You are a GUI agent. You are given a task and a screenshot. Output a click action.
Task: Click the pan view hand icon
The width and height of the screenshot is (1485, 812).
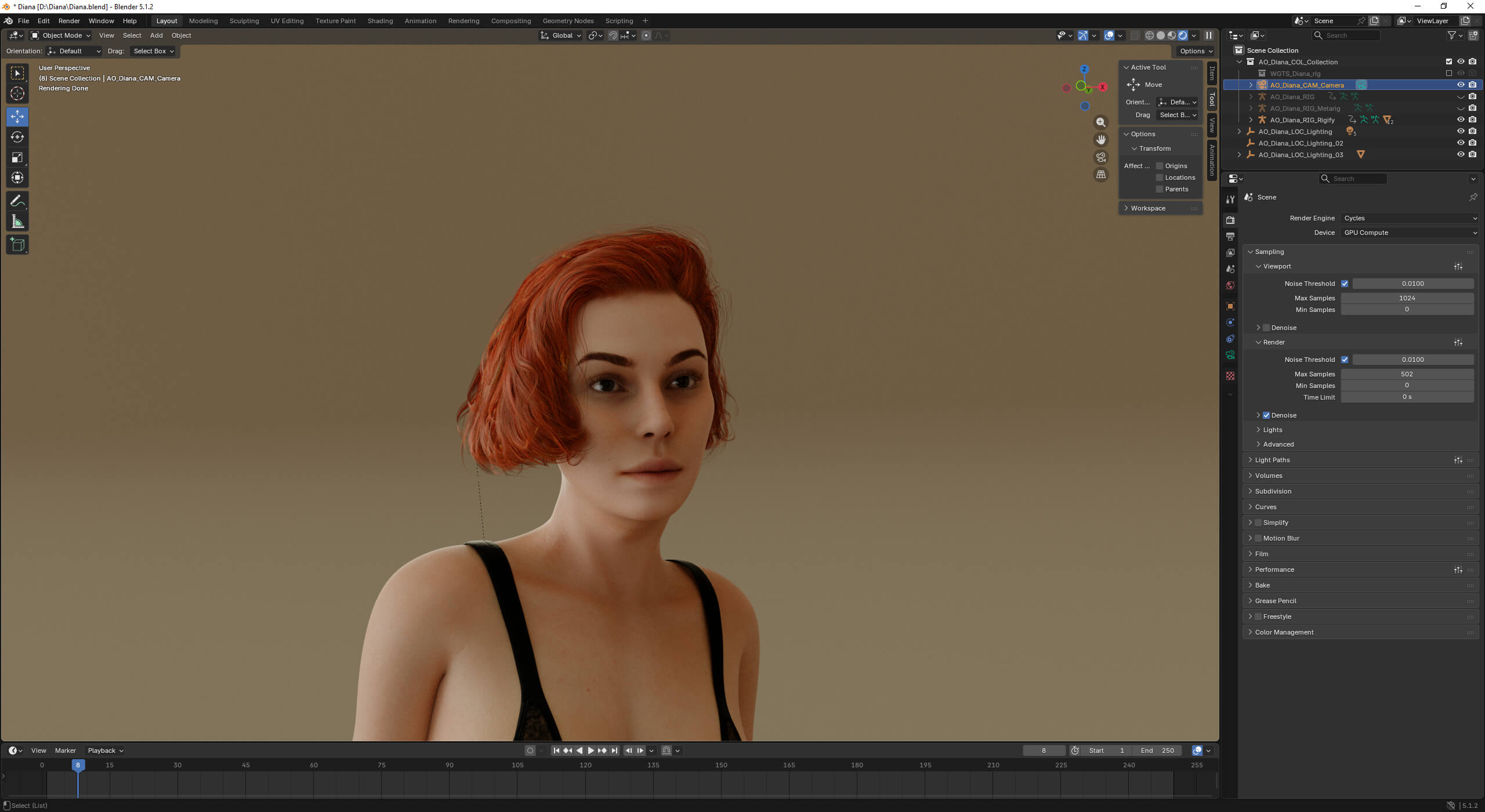pos(1100,140)
